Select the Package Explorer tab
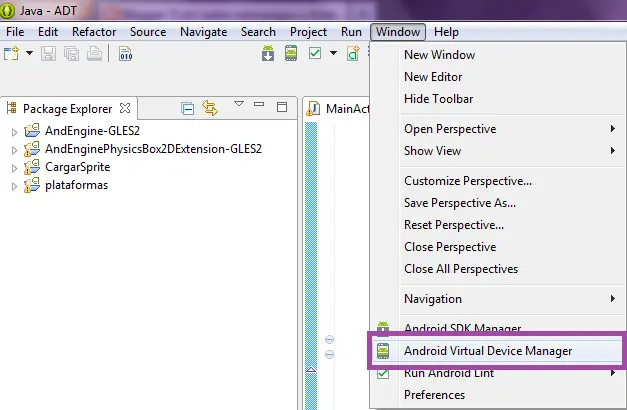The height and width of the screenshot is (410, 627). click(68, 108)
